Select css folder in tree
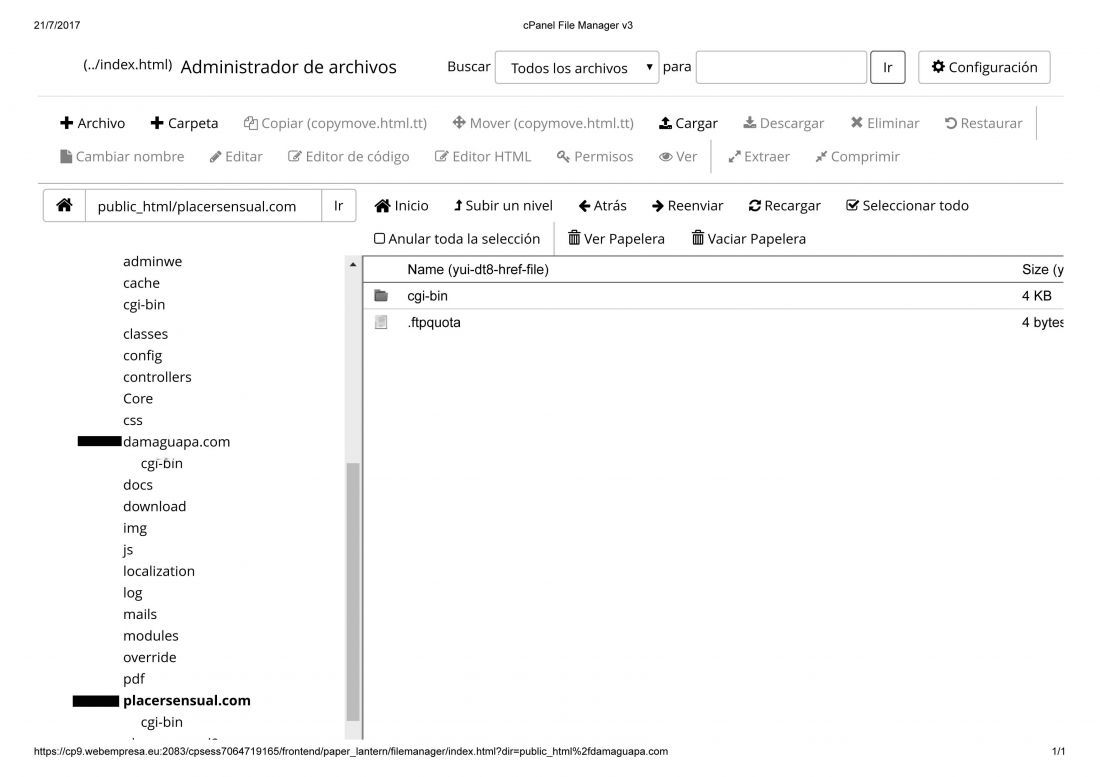This screenshot has height=777, width=1100. 133,420
